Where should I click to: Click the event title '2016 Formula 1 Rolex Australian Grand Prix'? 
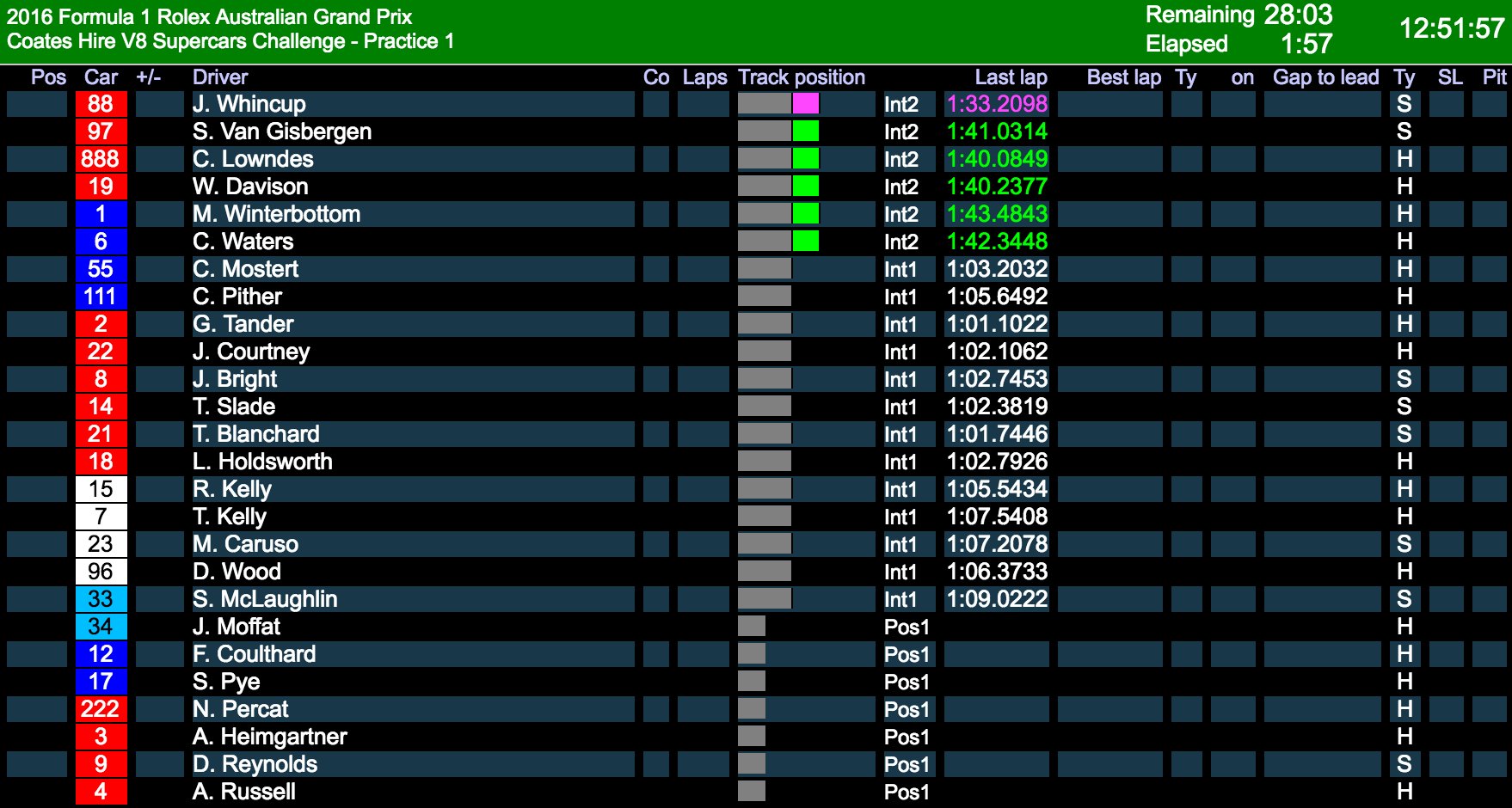pos(209,16)
